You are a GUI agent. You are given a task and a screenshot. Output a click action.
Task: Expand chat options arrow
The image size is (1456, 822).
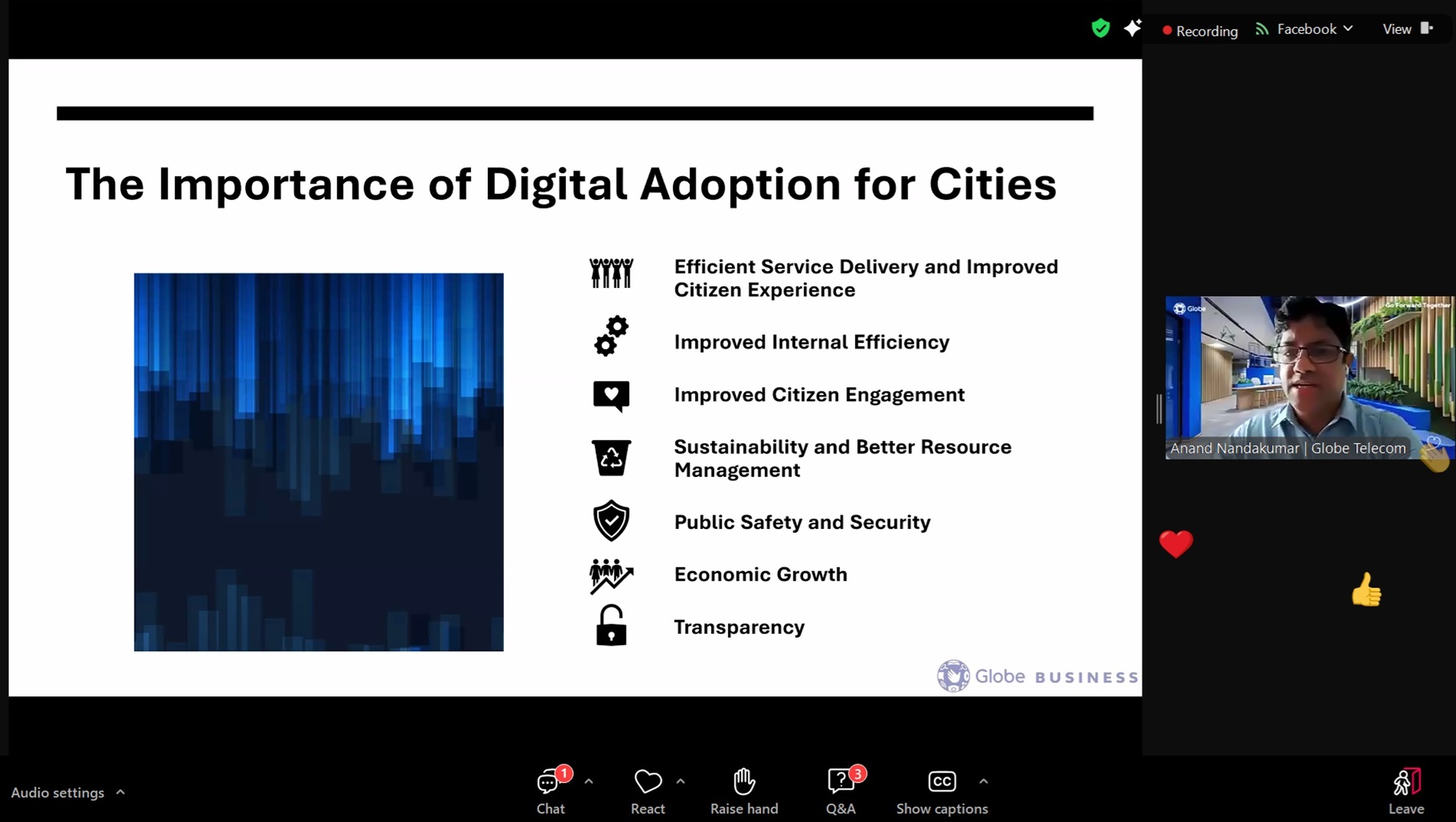pos(588,782)
